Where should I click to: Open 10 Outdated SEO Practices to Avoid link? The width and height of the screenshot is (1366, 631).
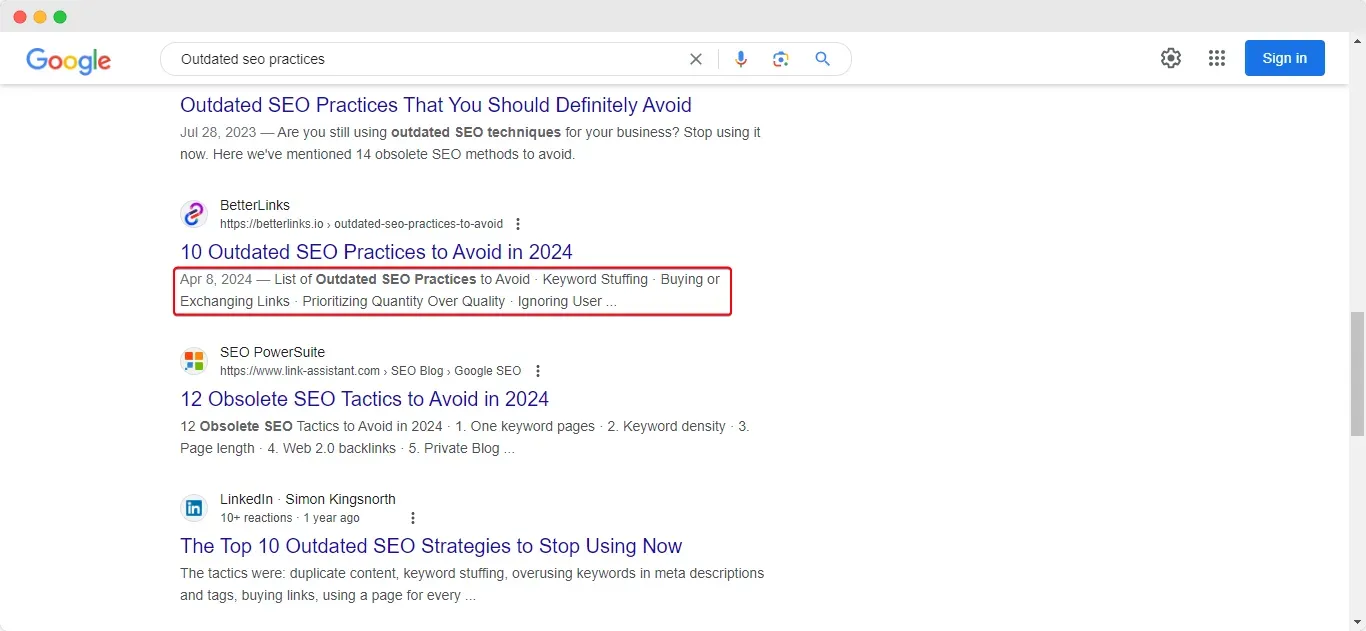click(x=376, y=252)
